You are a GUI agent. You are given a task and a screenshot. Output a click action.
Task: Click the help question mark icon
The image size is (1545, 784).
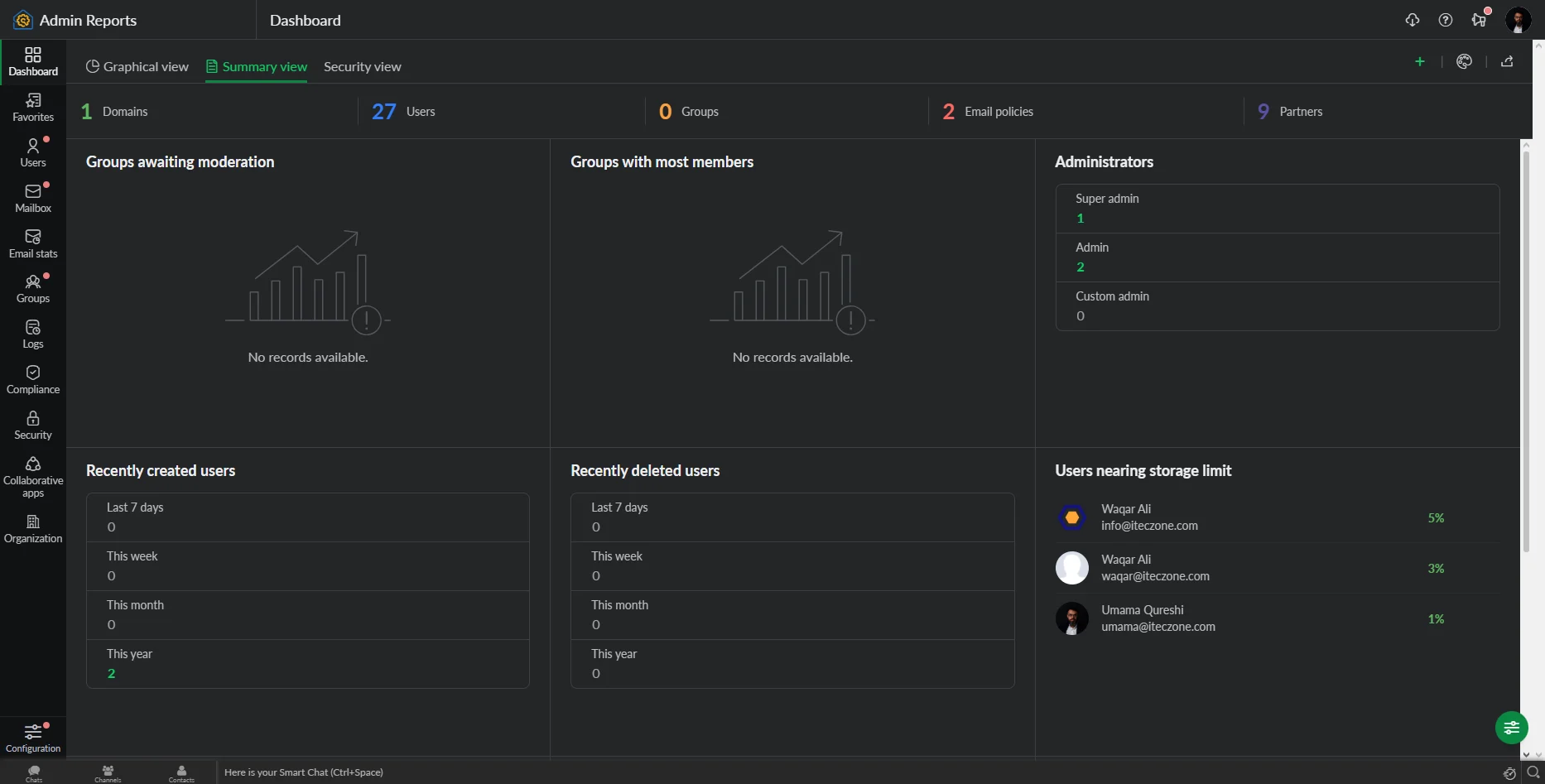(1445, 20)
